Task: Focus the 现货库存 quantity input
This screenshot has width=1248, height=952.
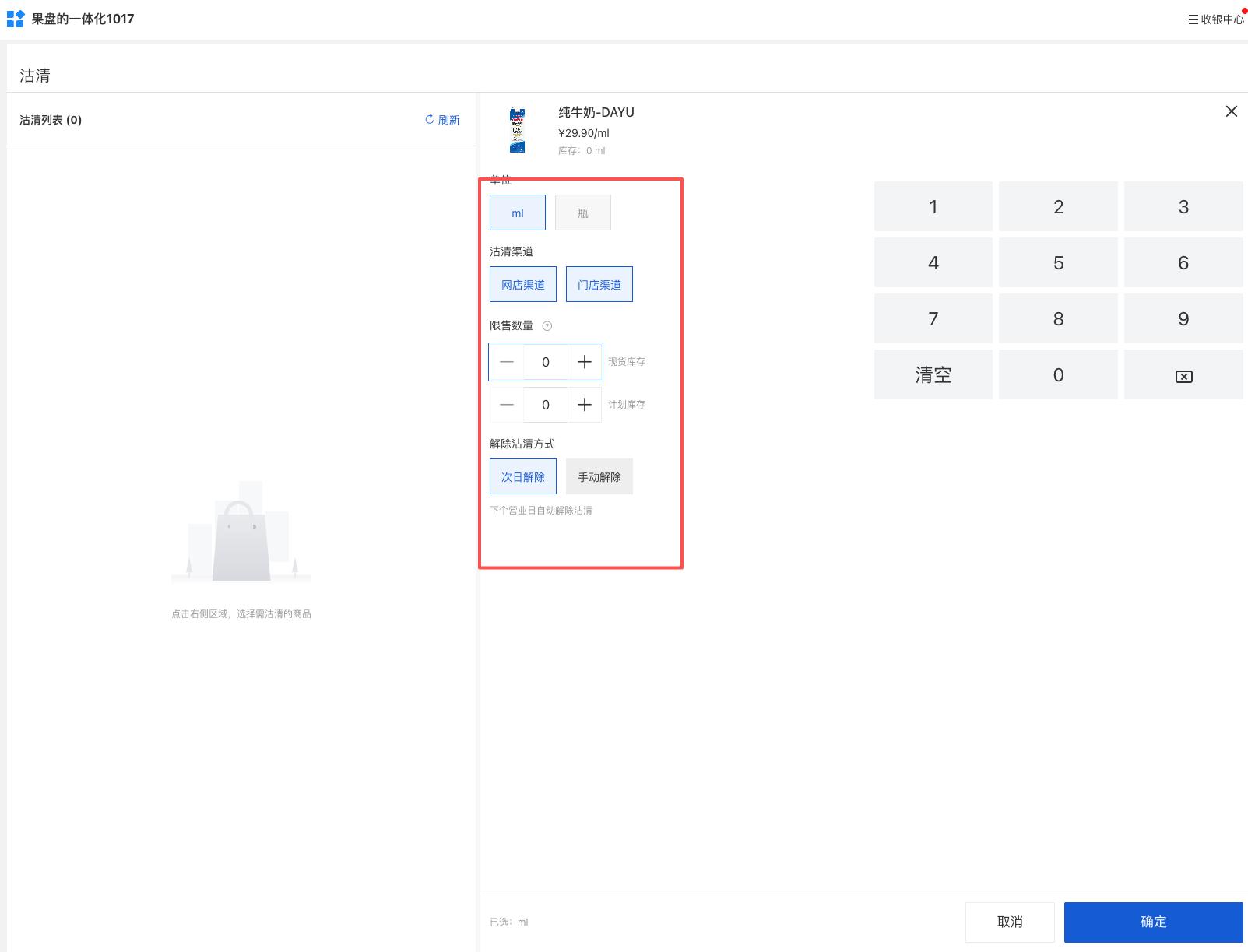Action: 546,362
